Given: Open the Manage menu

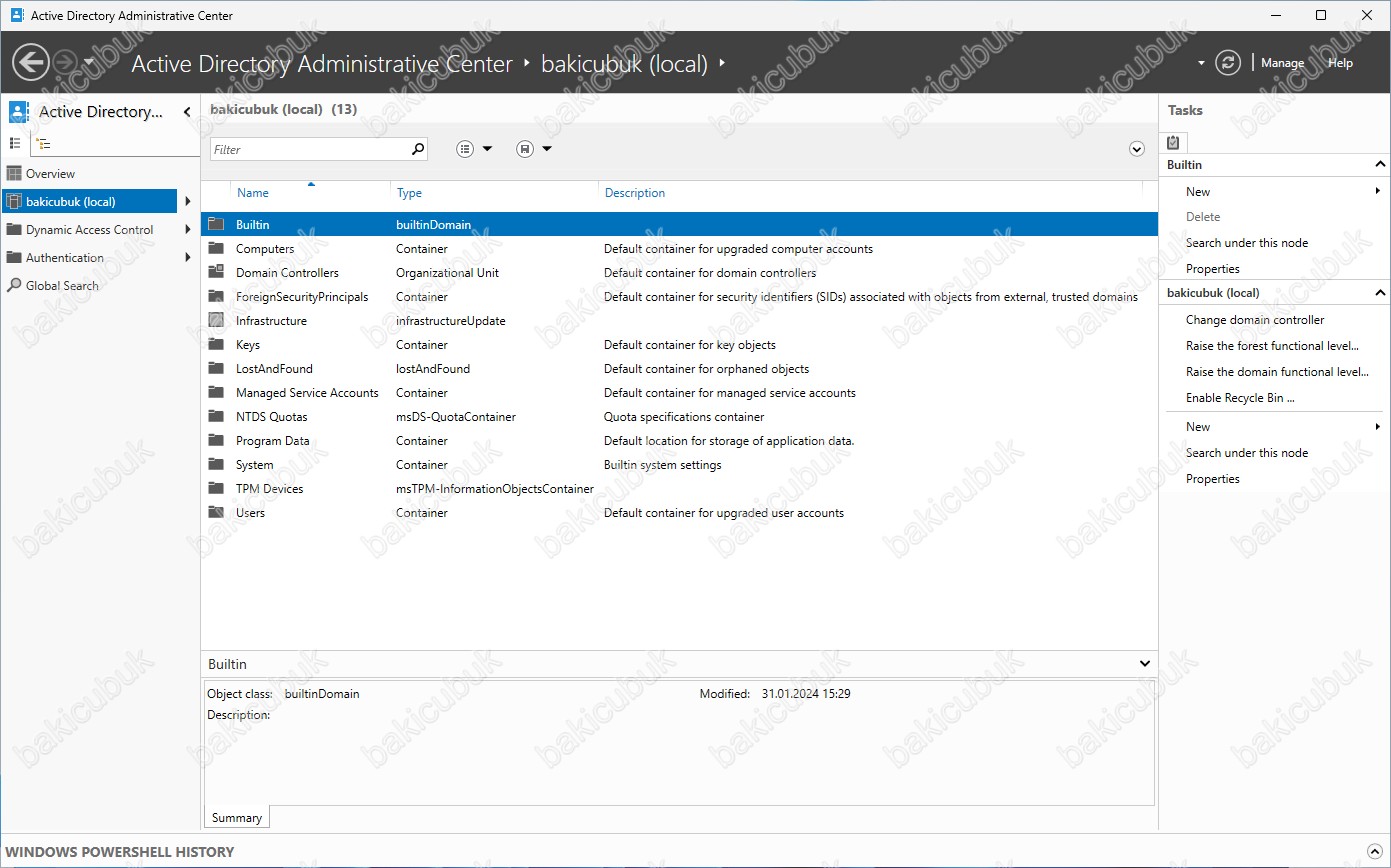Looking at the screenshot, I should (x=1282, y=63).
